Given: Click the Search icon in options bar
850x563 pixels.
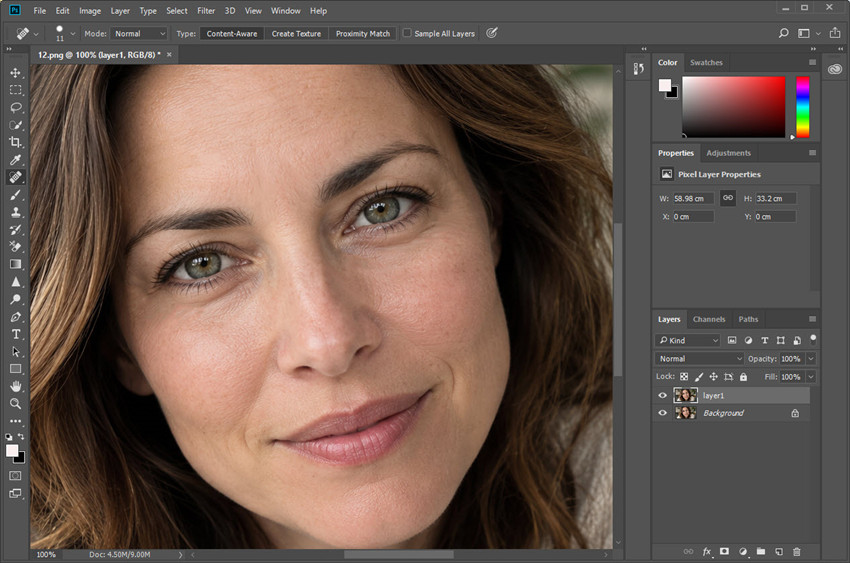Looking at the screenshot, I should click(x=783, y=33).
